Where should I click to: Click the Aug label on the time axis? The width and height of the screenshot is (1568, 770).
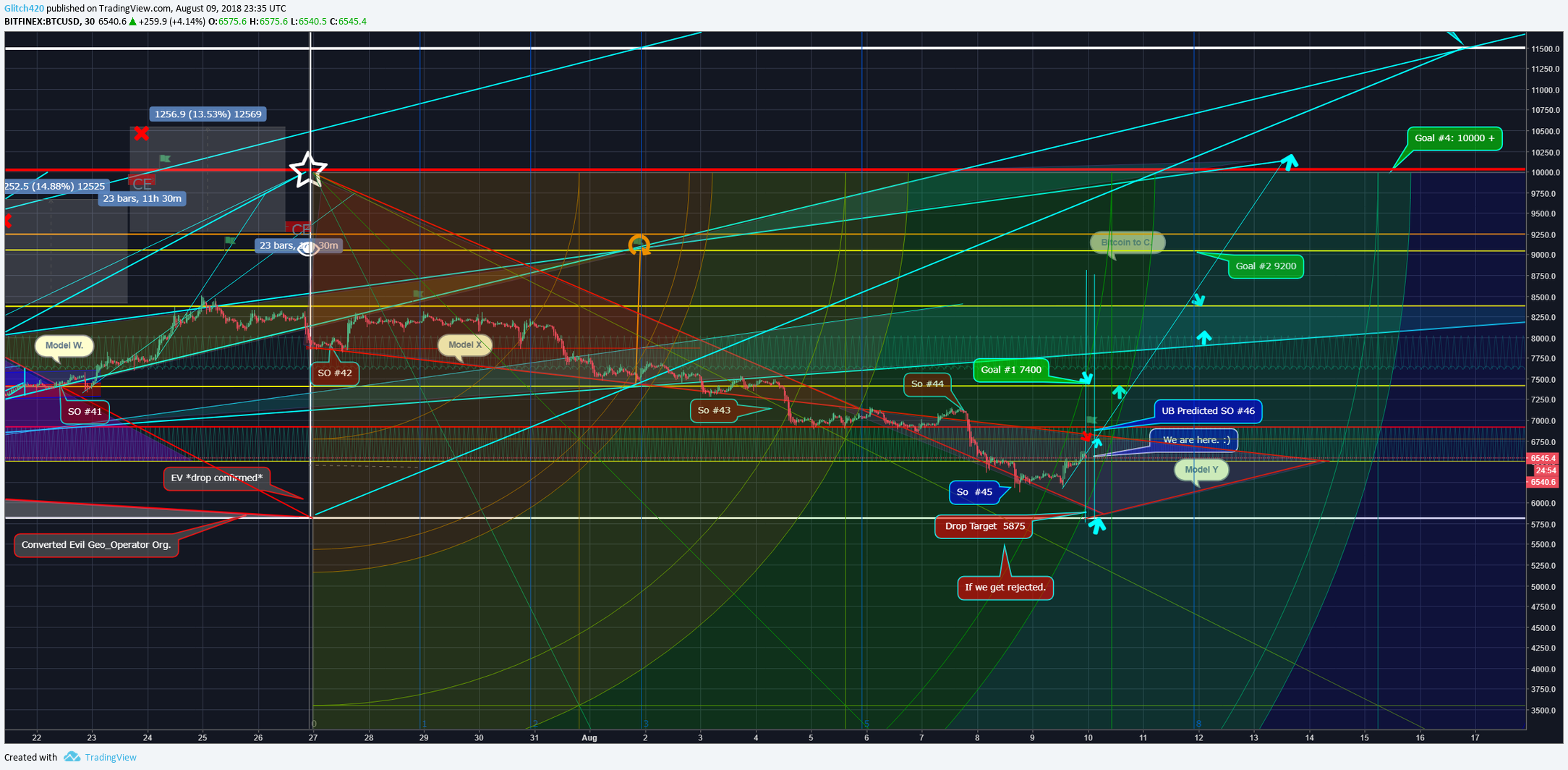589,738
